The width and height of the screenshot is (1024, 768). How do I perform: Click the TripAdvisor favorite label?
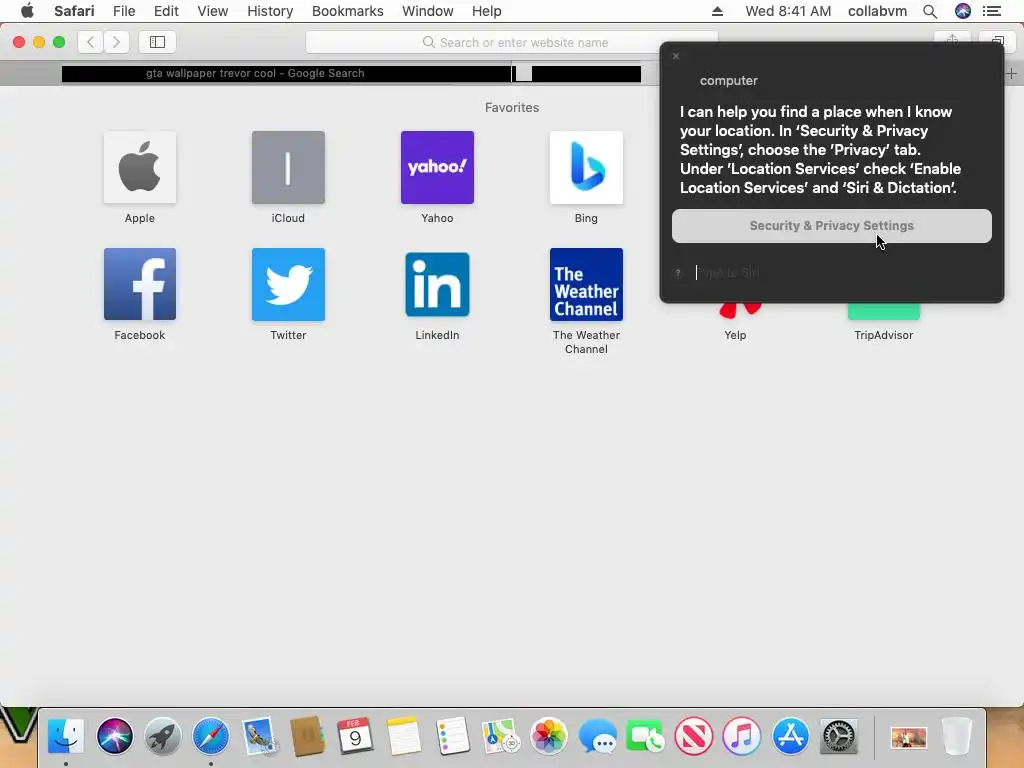[884, 335]
